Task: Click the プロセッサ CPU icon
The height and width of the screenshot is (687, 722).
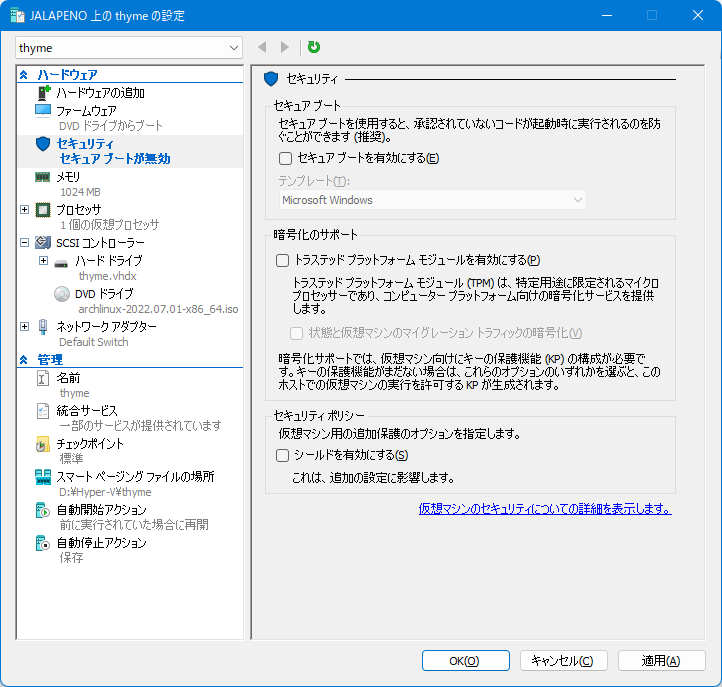Action: [43, 210]
